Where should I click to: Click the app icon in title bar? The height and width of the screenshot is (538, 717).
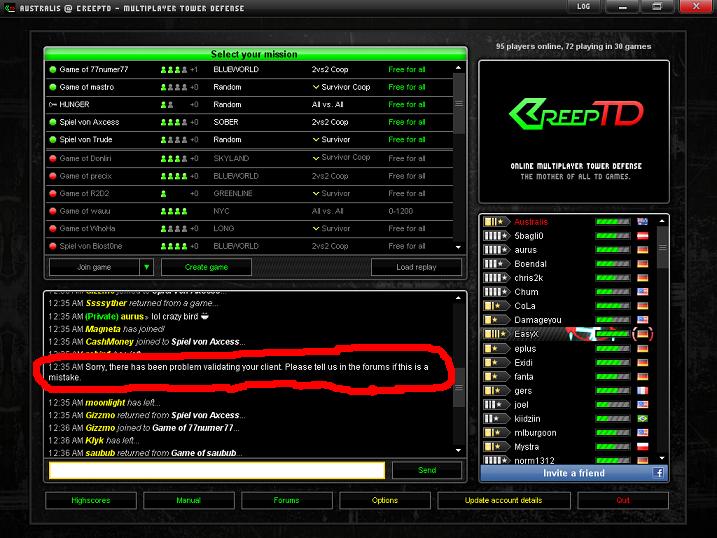click(9, 8)
